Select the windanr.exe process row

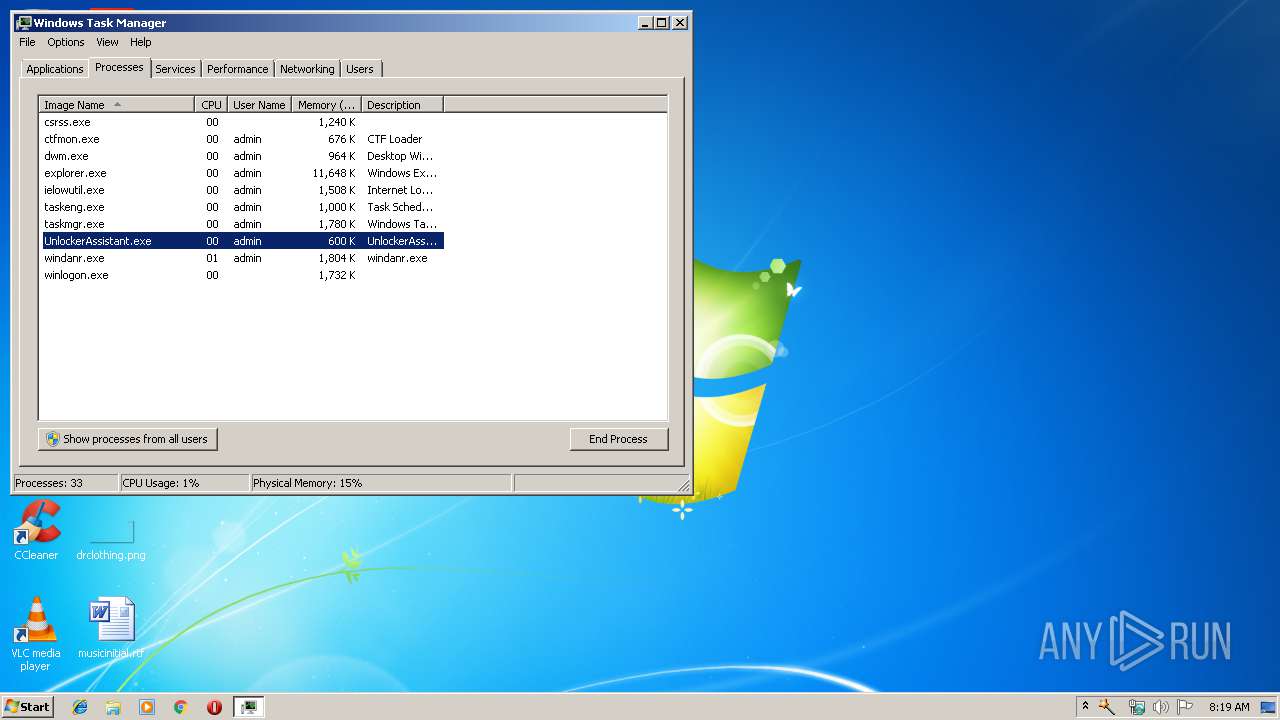(x=241, y=258)
